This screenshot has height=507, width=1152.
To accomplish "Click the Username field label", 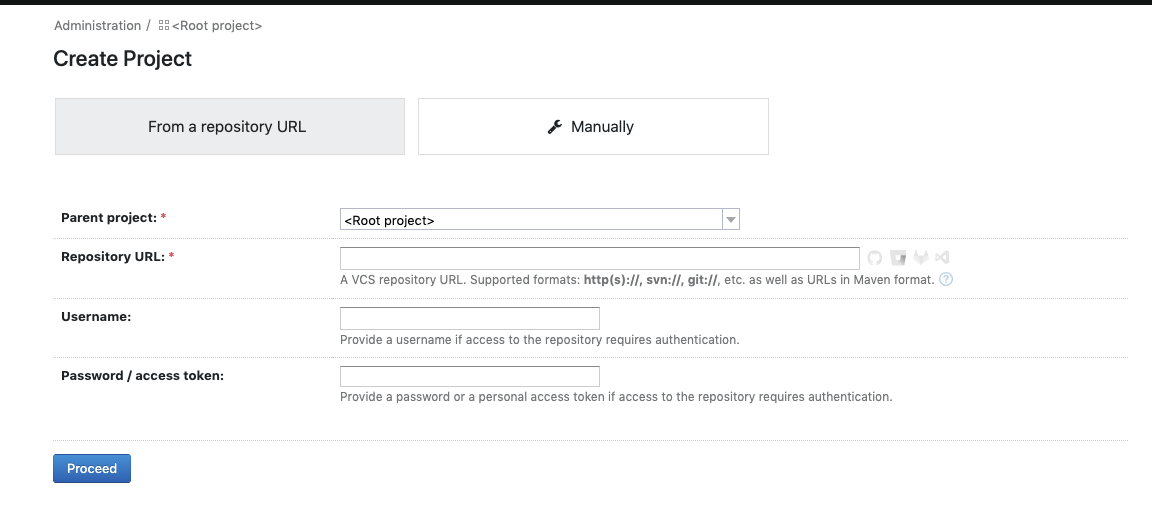I will [96, 317].
